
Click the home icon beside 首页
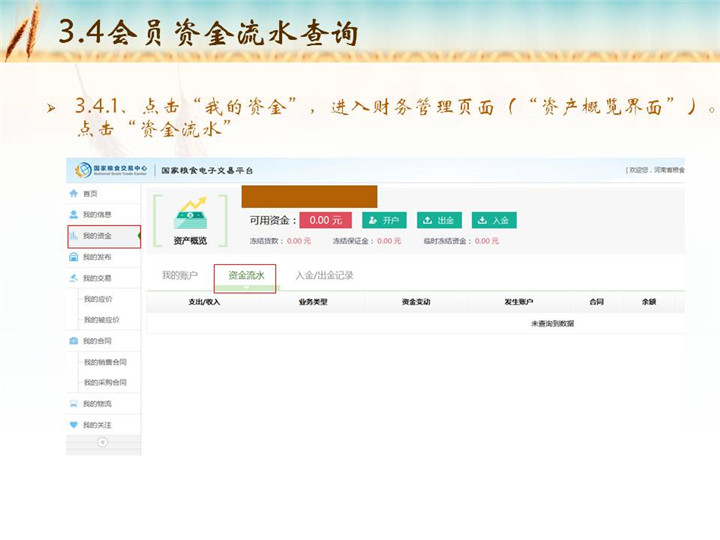(73, 193)
